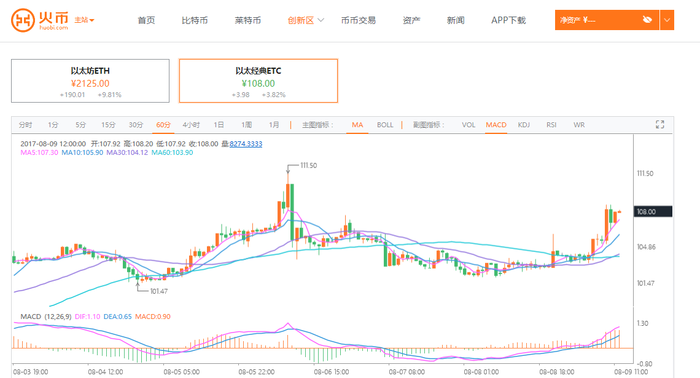The image size is (700, 378).
Task: Toggle net asset visibility eye icon
Action: [x=647, y=20]
